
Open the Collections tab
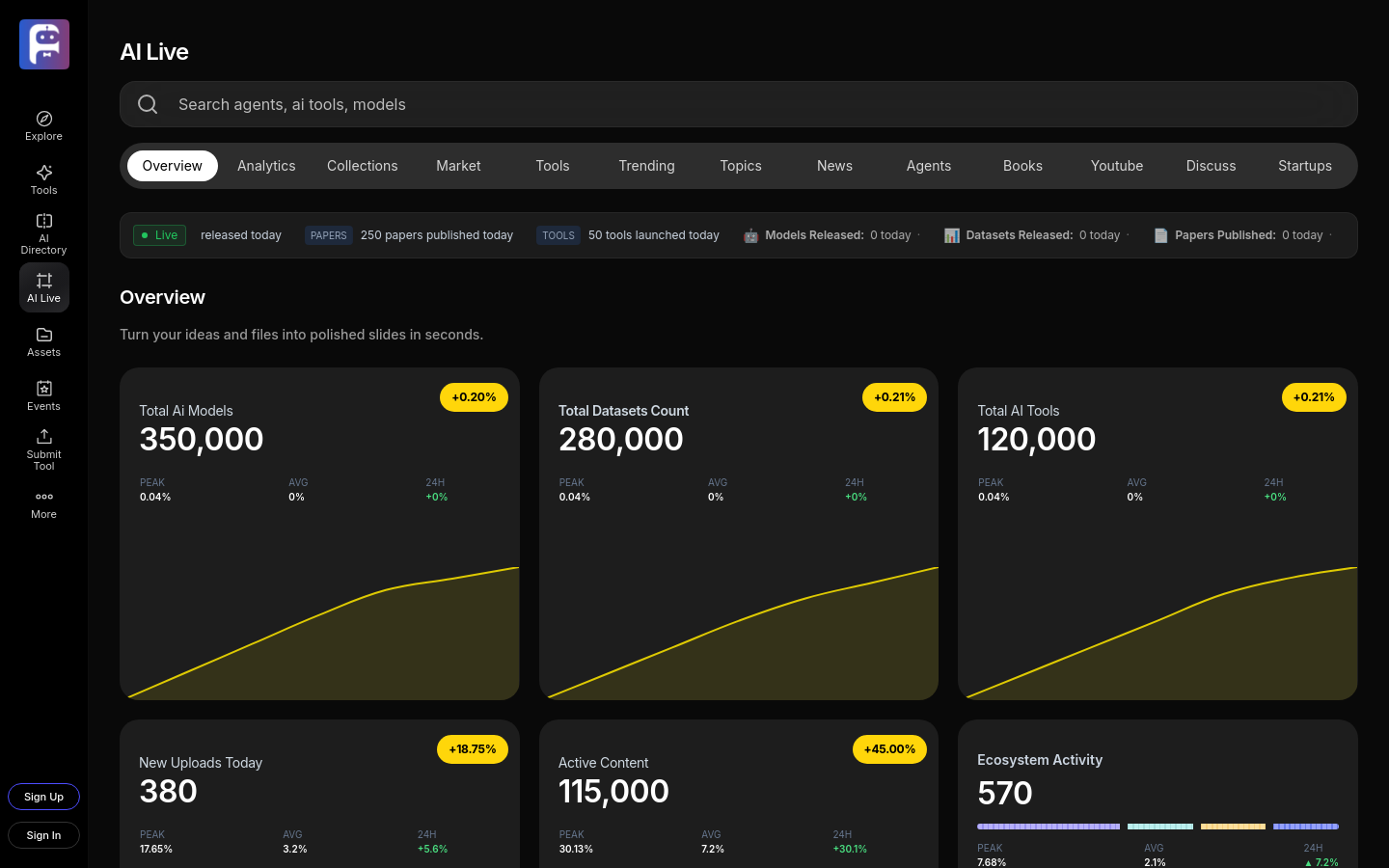tap(363, 166)
